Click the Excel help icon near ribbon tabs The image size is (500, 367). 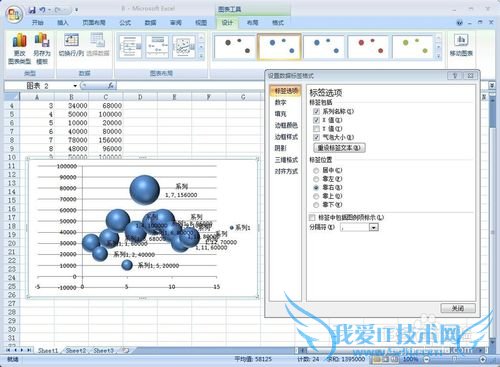click(459, 23)
